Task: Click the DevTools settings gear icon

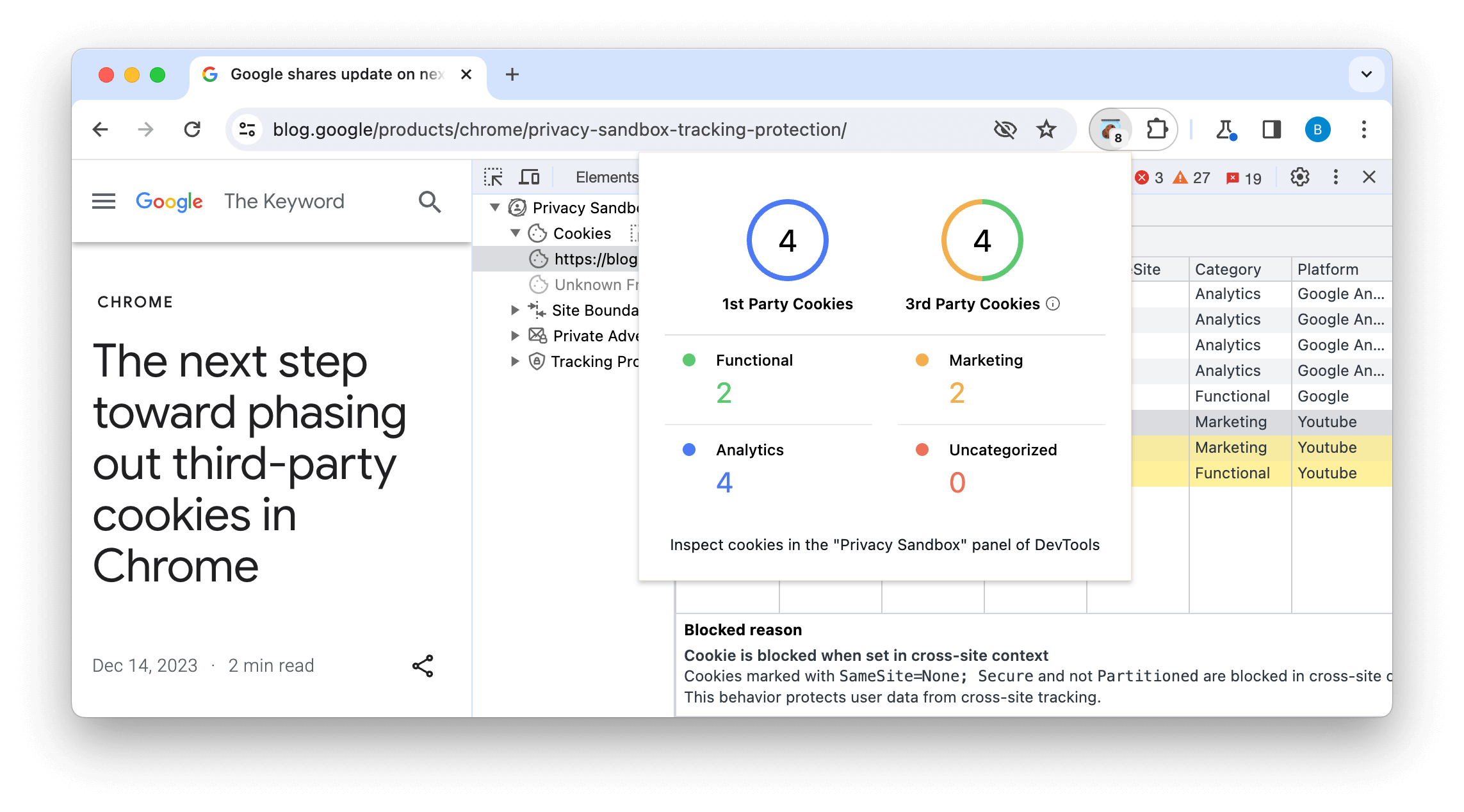Action: (1300, 177)
